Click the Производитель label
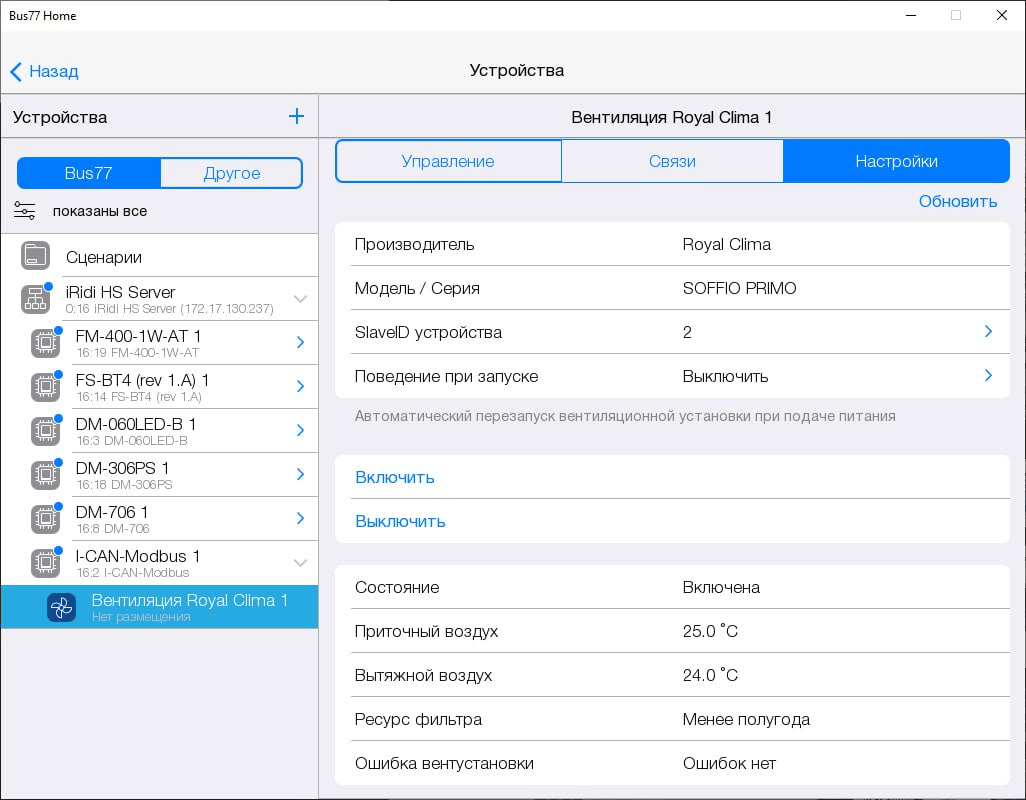The width and height of the screenshot is (1026, 800). click(x=414, y=245)
